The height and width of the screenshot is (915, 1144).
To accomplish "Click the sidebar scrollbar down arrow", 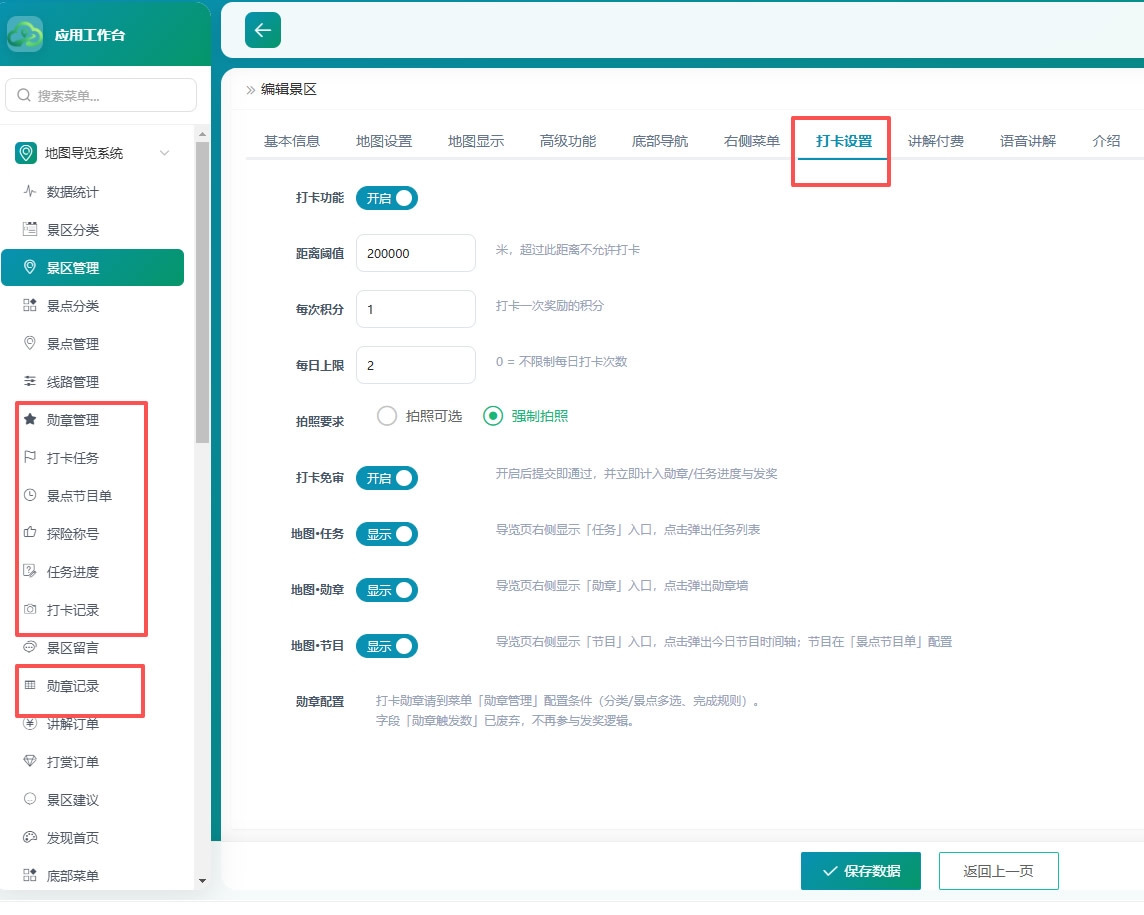I will tap(203, 881).
